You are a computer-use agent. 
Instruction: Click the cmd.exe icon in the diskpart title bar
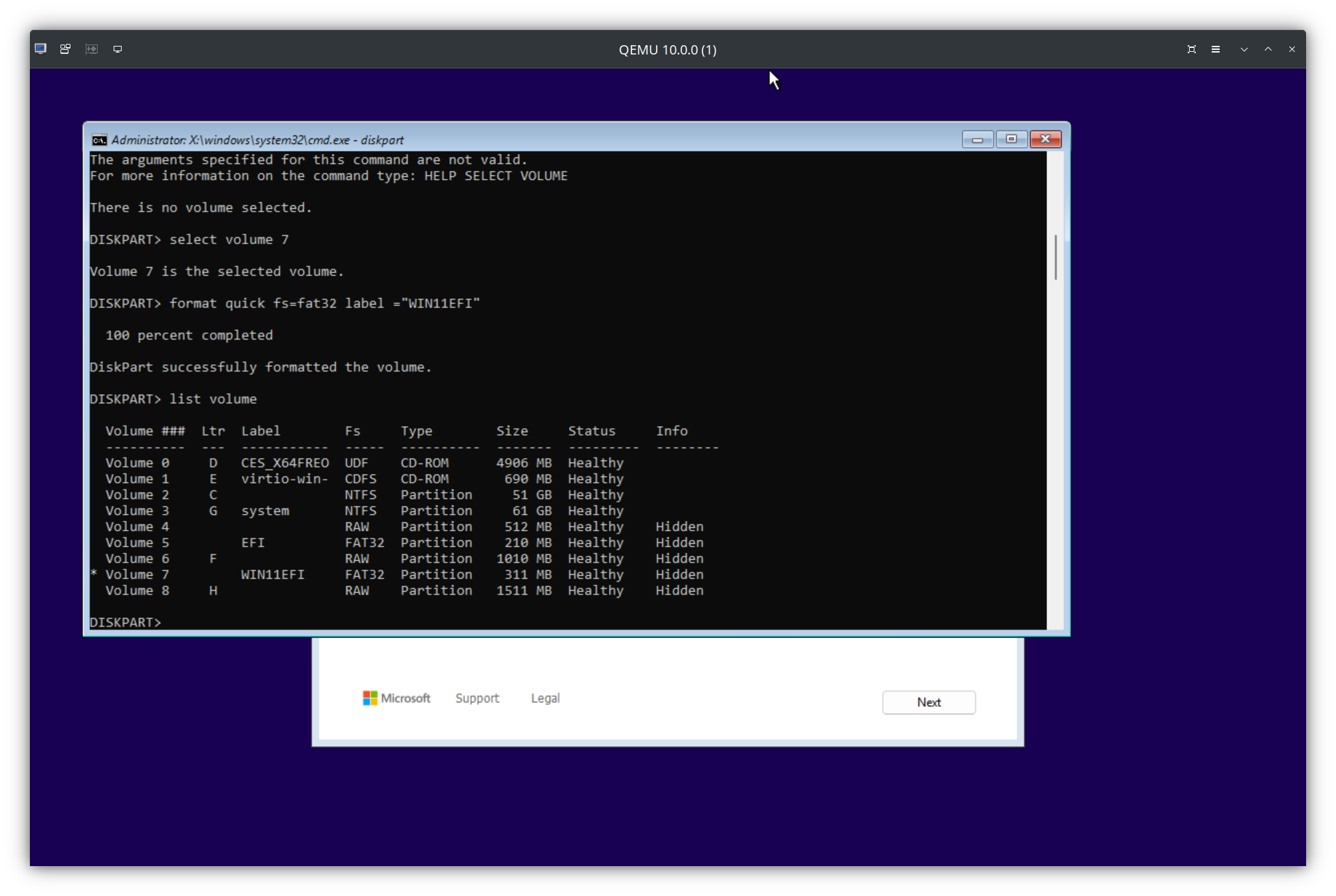(98, 140)
